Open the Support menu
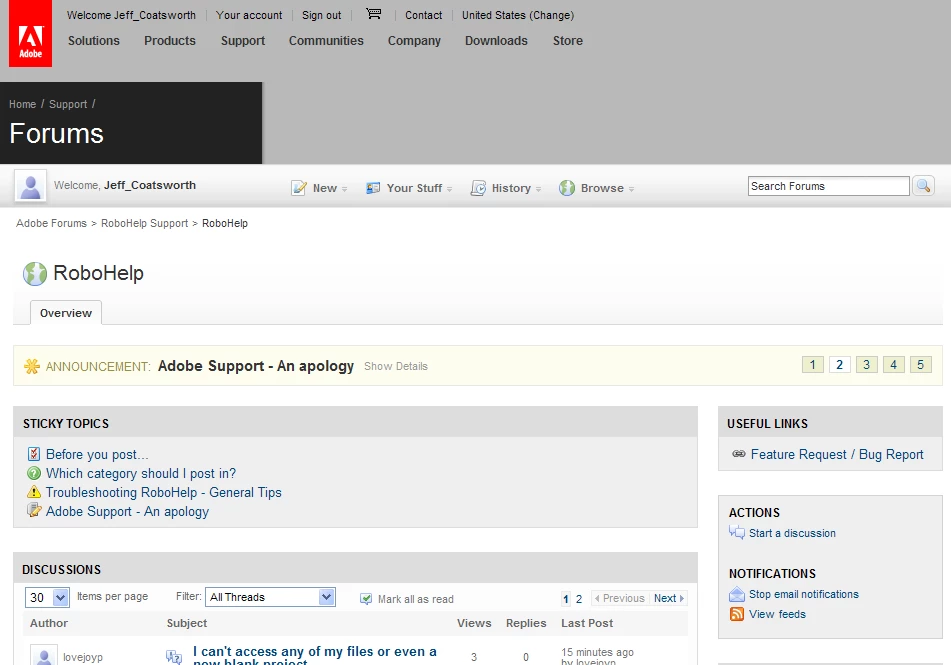Screen dimensions: 951x665 243,41
